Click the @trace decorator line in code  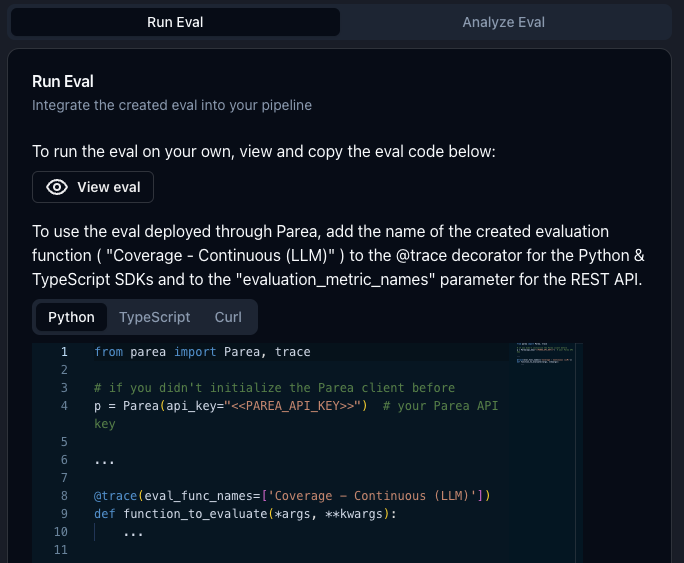pos(292,496)
